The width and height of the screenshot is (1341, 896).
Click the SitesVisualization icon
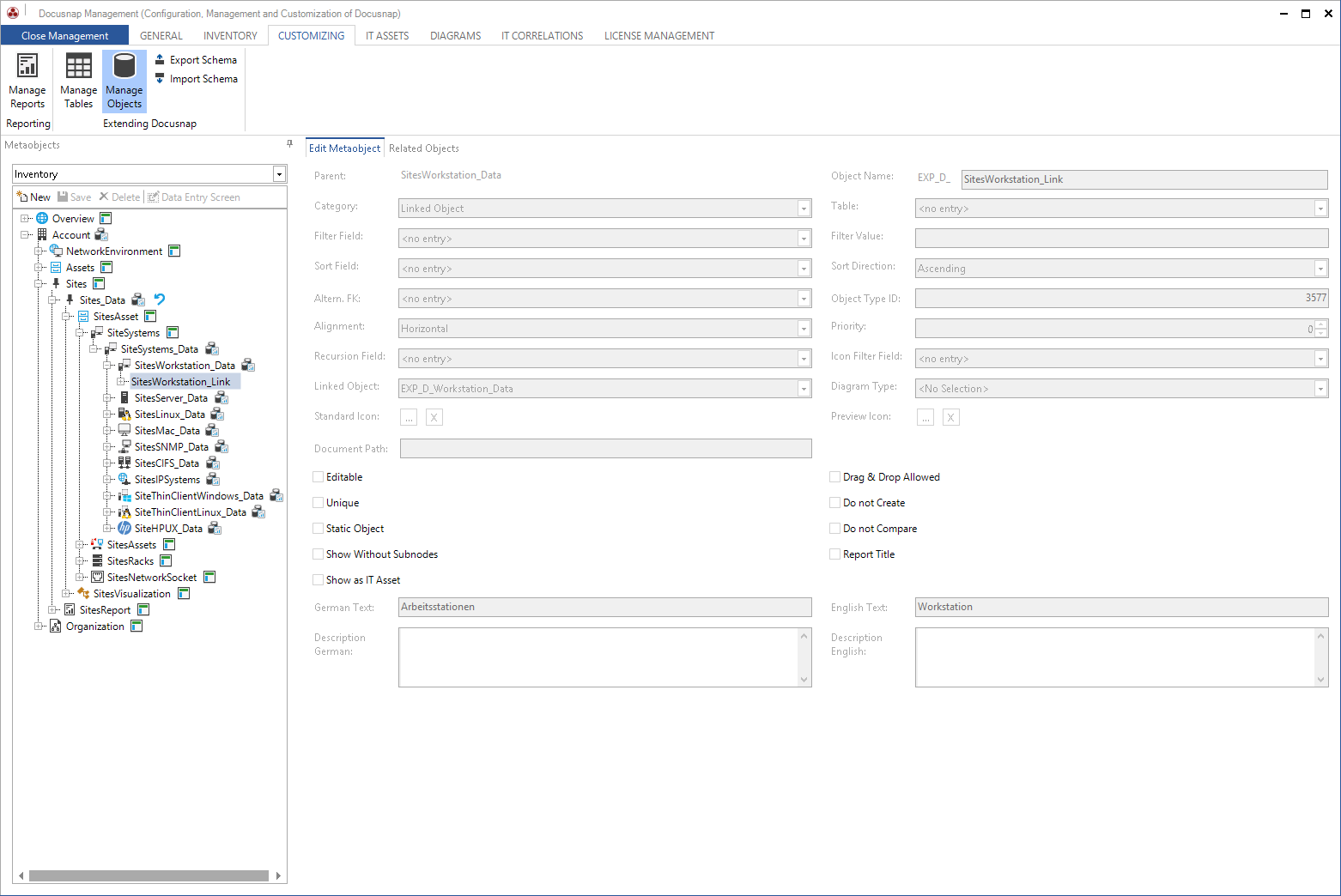pos(83,593)
